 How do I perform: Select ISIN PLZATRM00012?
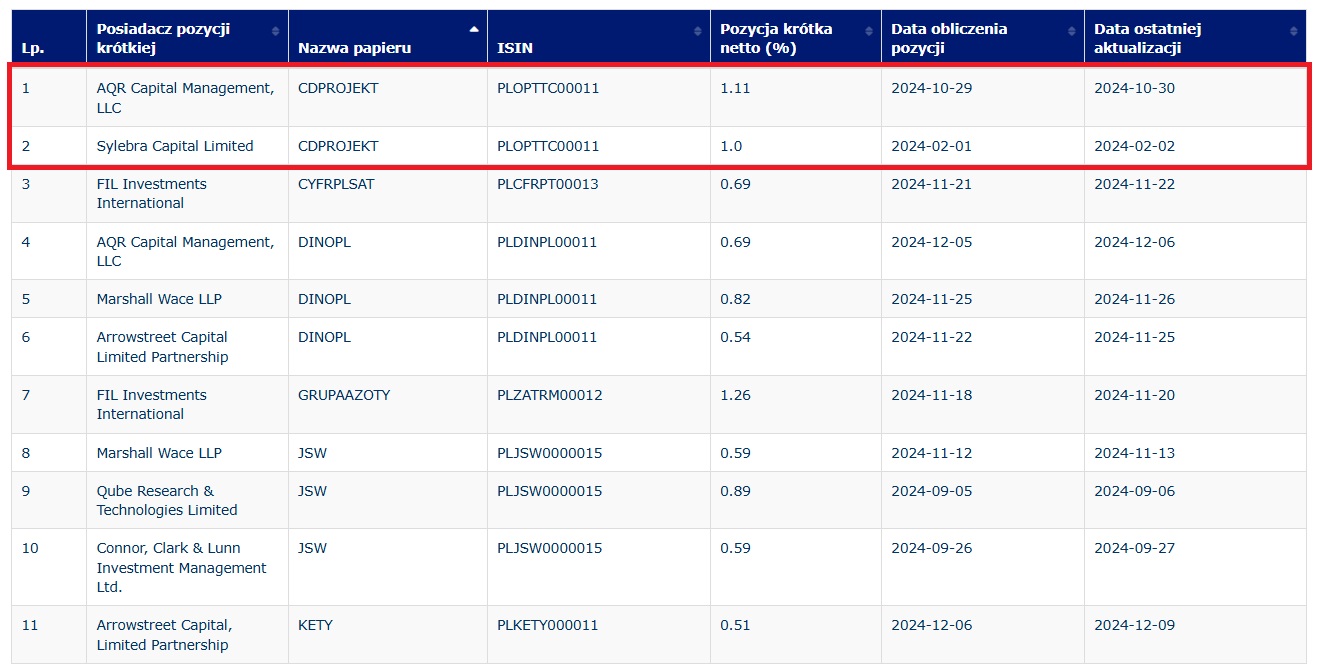pyautogui.click(x=550, y=395)
